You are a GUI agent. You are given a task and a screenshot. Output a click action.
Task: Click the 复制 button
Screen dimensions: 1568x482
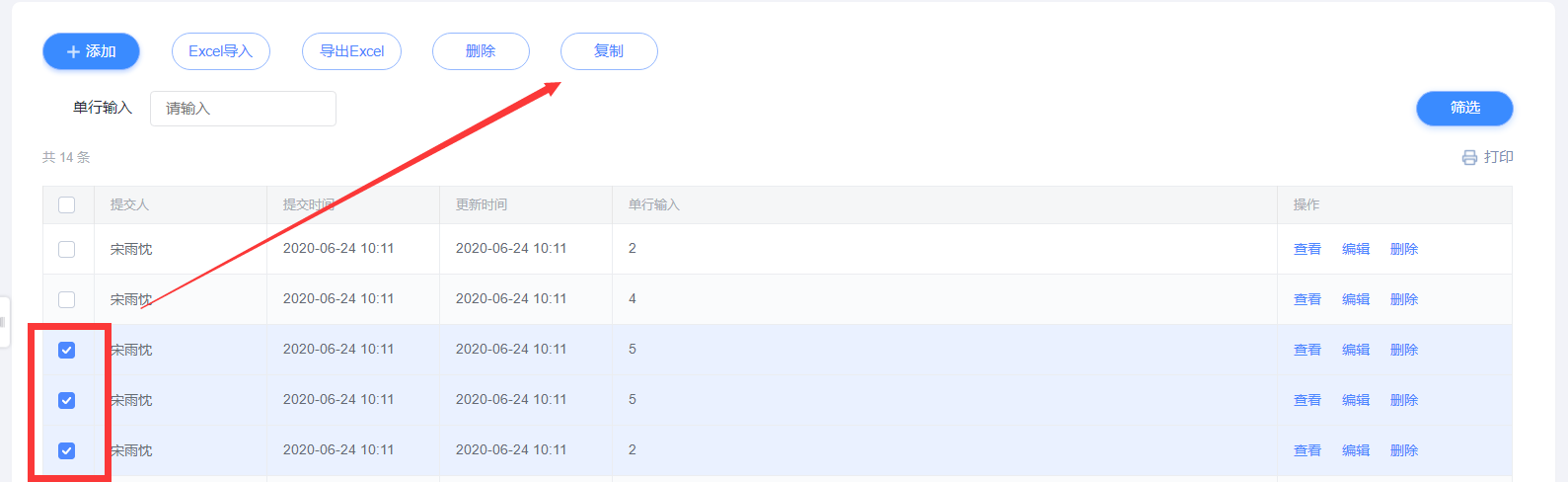(609, 51)
